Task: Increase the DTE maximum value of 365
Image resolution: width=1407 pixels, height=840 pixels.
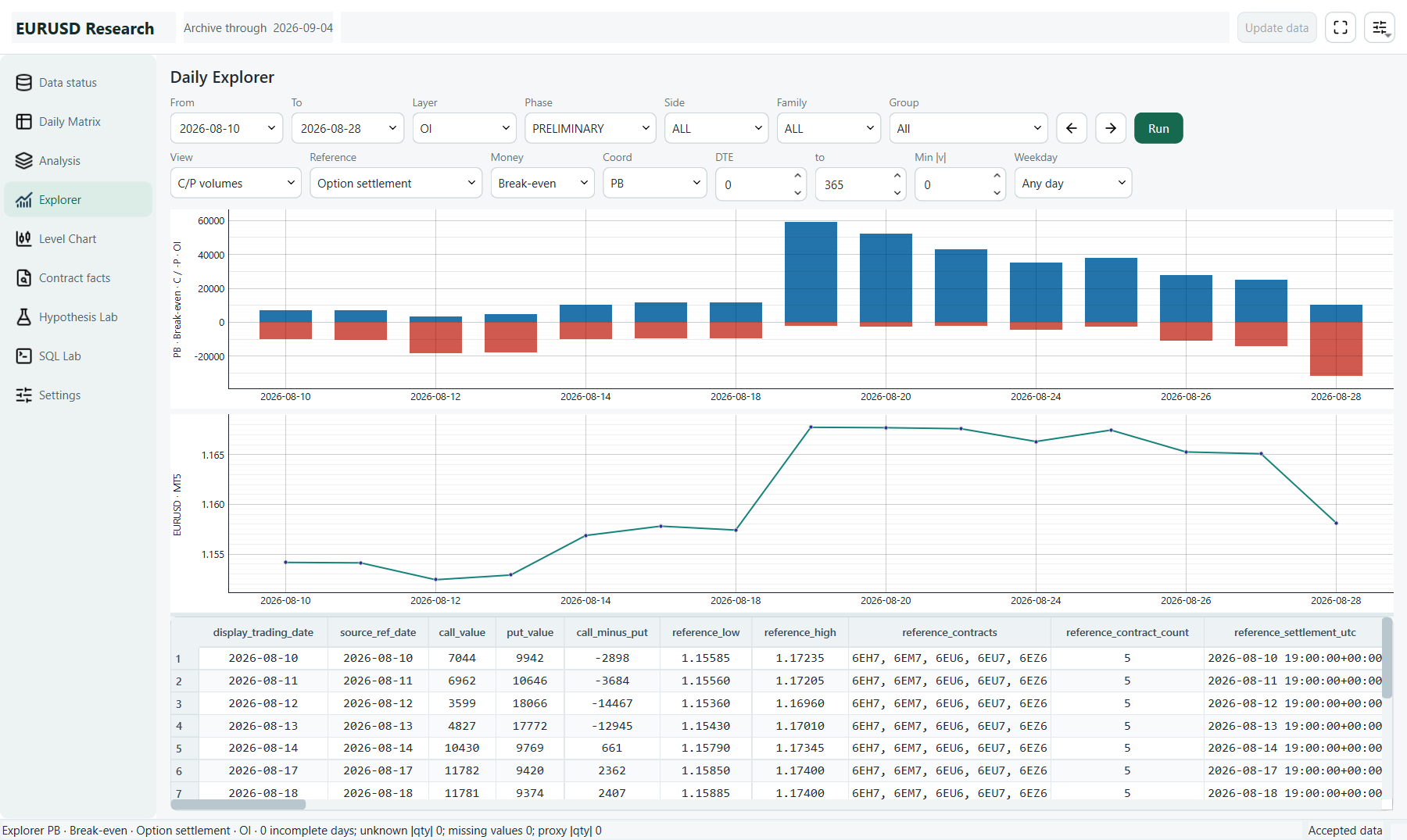Action: [897, 176]
